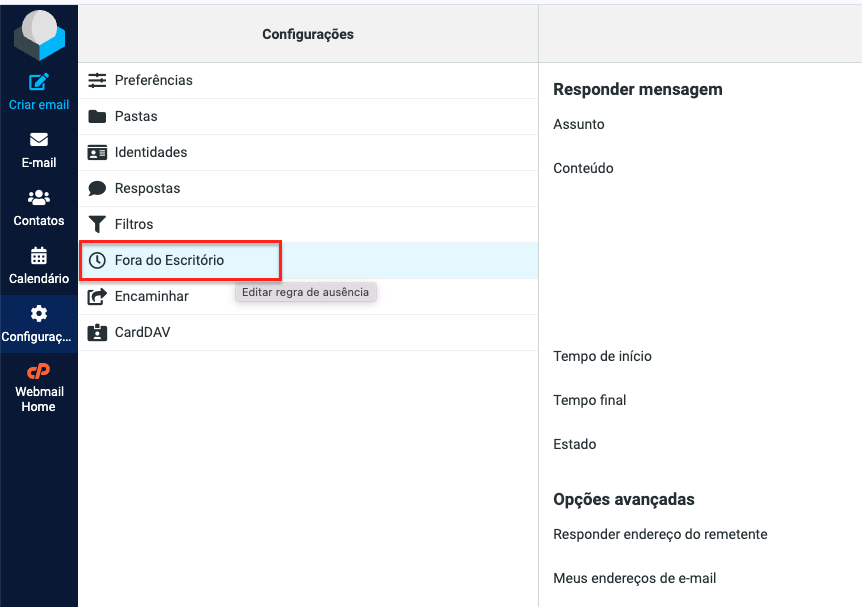Screen dimensions: 862x607
Task: Click the Preferências sliders icon
Action: tap(97, 80)
